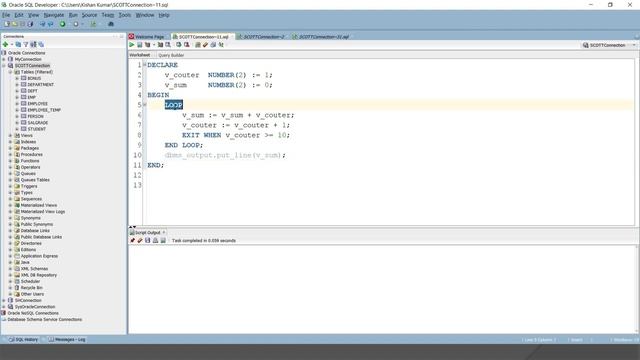The height and width of the screenshot is (360, 640).
Task: Select the Materialized View Logs node
Action: (43, 211)
